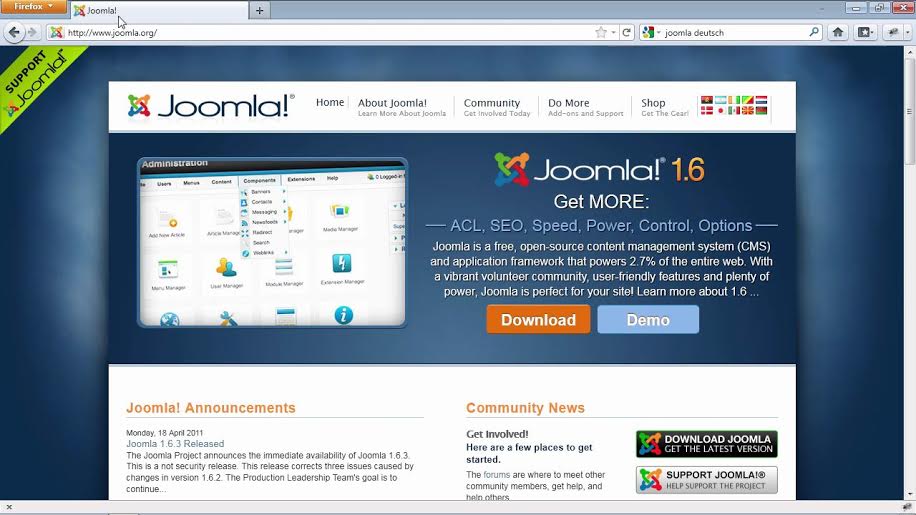916x515 pixels.
Task: Open the Bookmarks toolbar button
Action: (x=865, y=33)
